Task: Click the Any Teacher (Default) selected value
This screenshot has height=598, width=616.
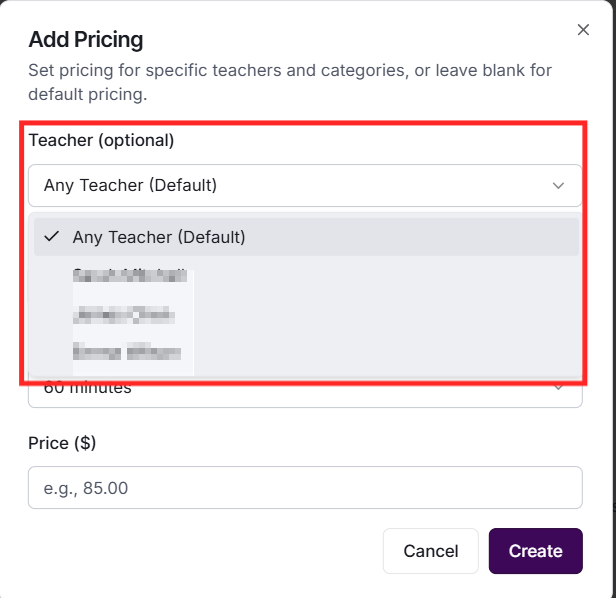Action: tap(130, 185)
